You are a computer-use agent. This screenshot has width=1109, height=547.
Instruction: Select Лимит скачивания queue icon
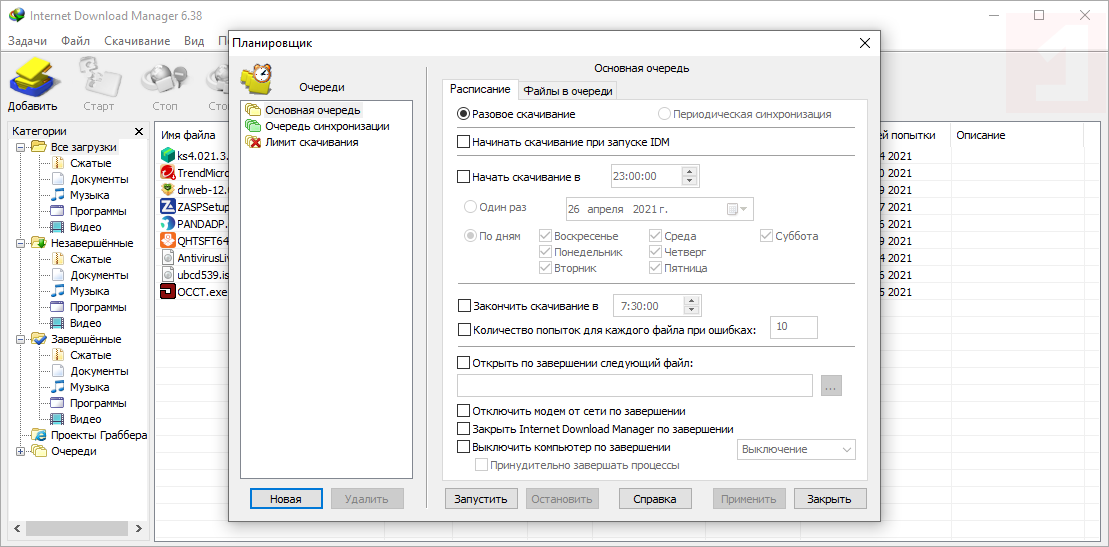coord(252,142)
